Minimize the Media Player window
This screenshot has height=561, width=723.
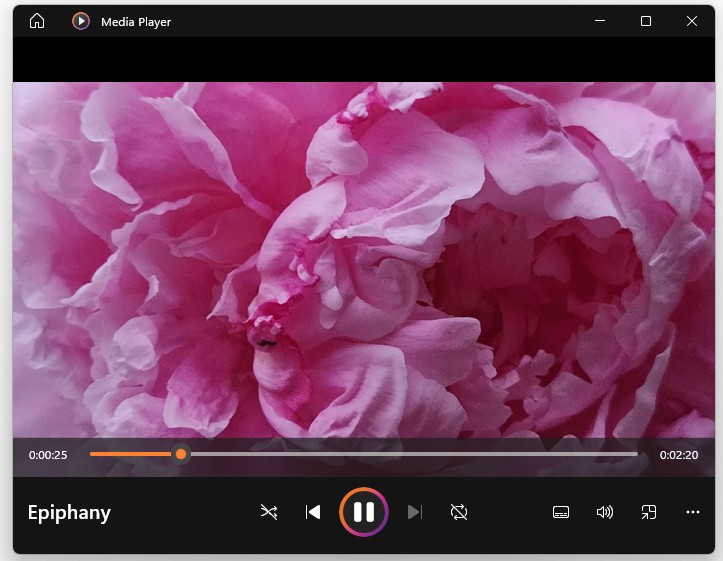[601, 21]
